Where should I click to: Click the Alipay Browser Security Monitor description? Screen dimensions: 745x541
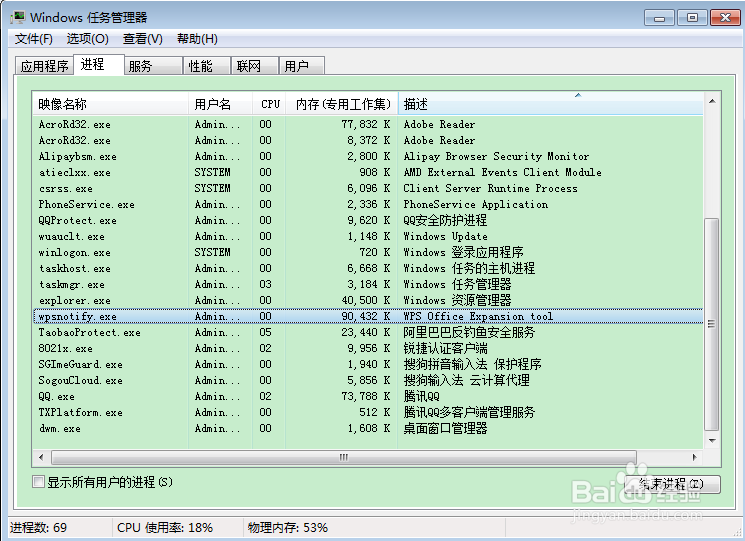496,156
